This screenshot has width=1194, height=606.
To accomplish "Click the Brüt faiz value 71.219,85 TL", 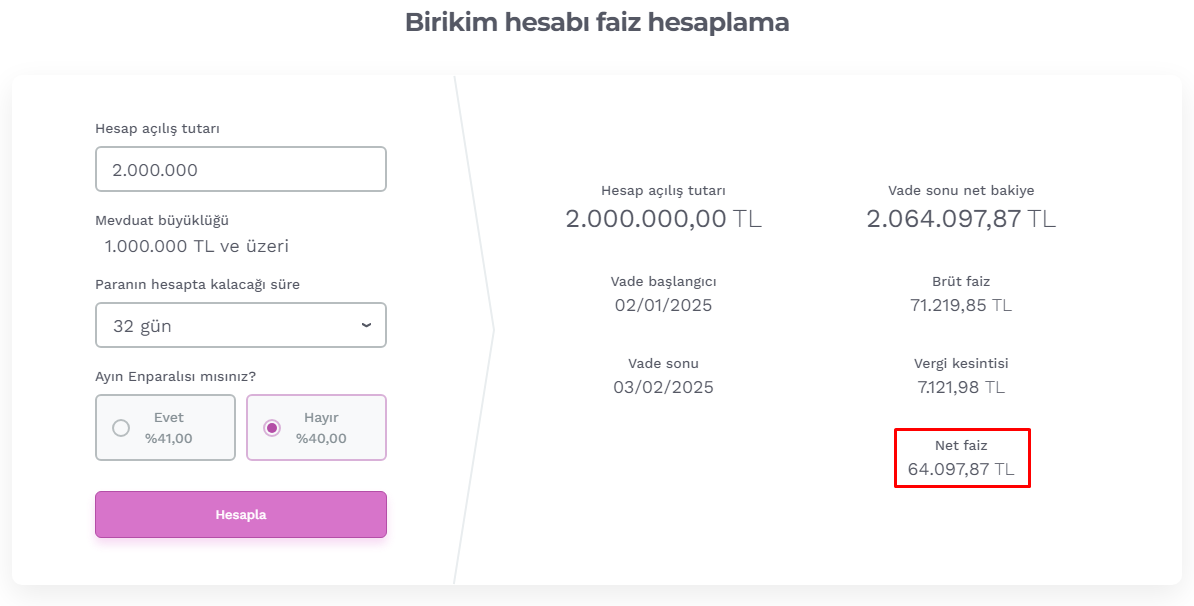I will [x=961, y=305].
